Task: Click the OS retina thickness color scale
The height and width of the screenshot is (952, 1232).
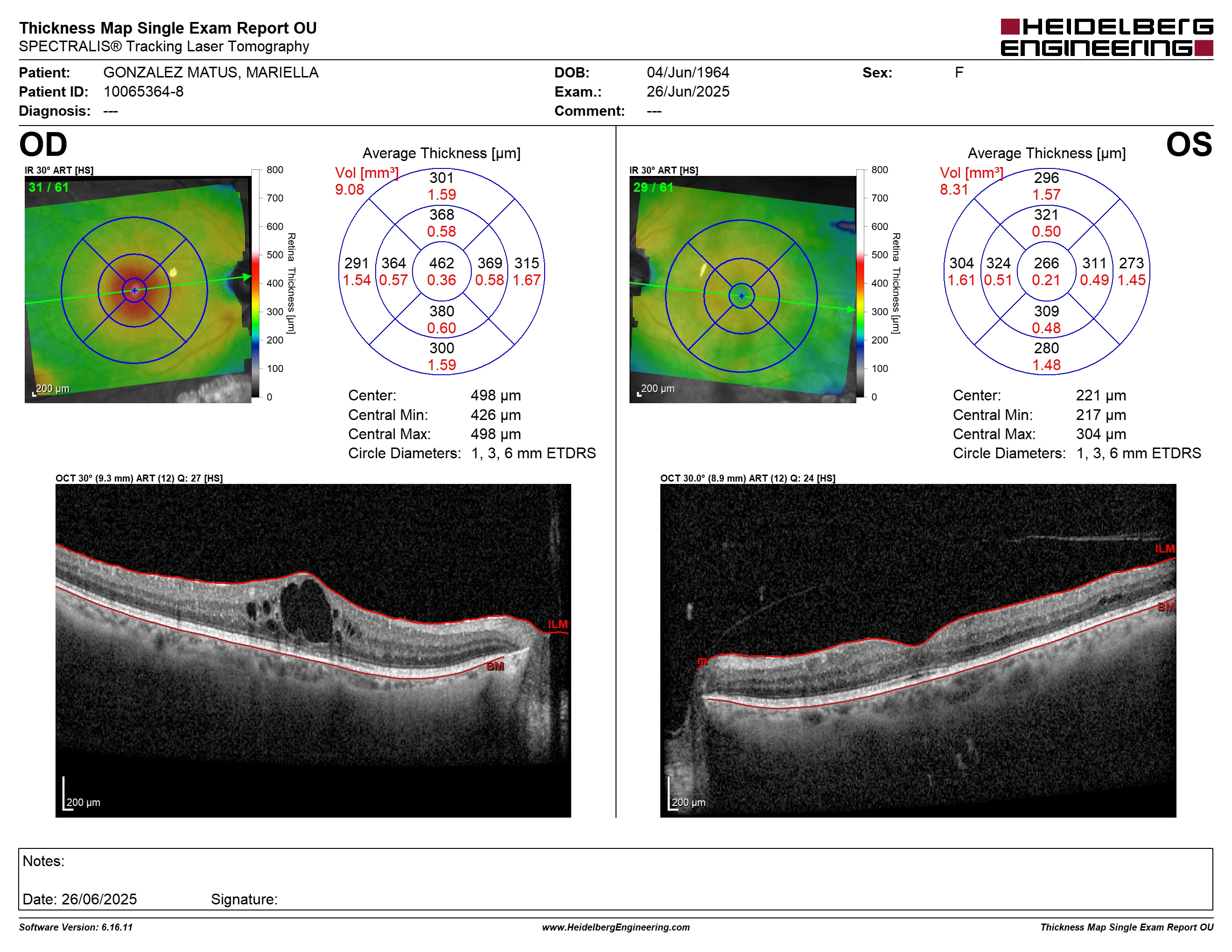Action: tap(860, 283)
